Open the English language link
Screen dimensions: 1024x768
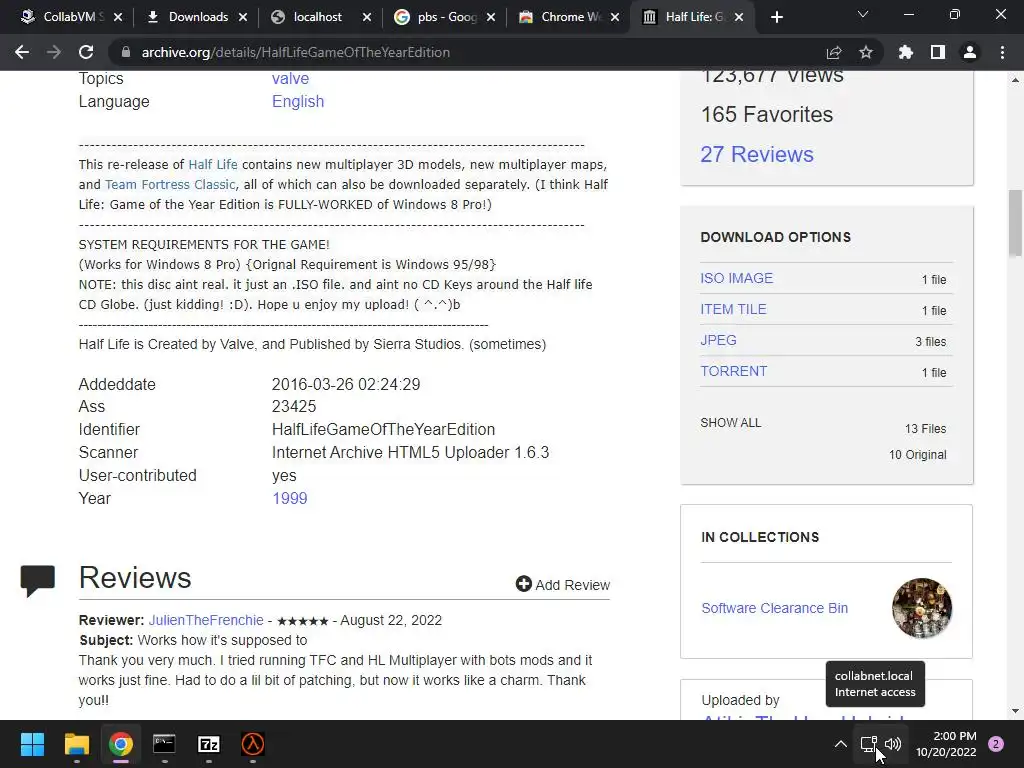tap(298, 101)
